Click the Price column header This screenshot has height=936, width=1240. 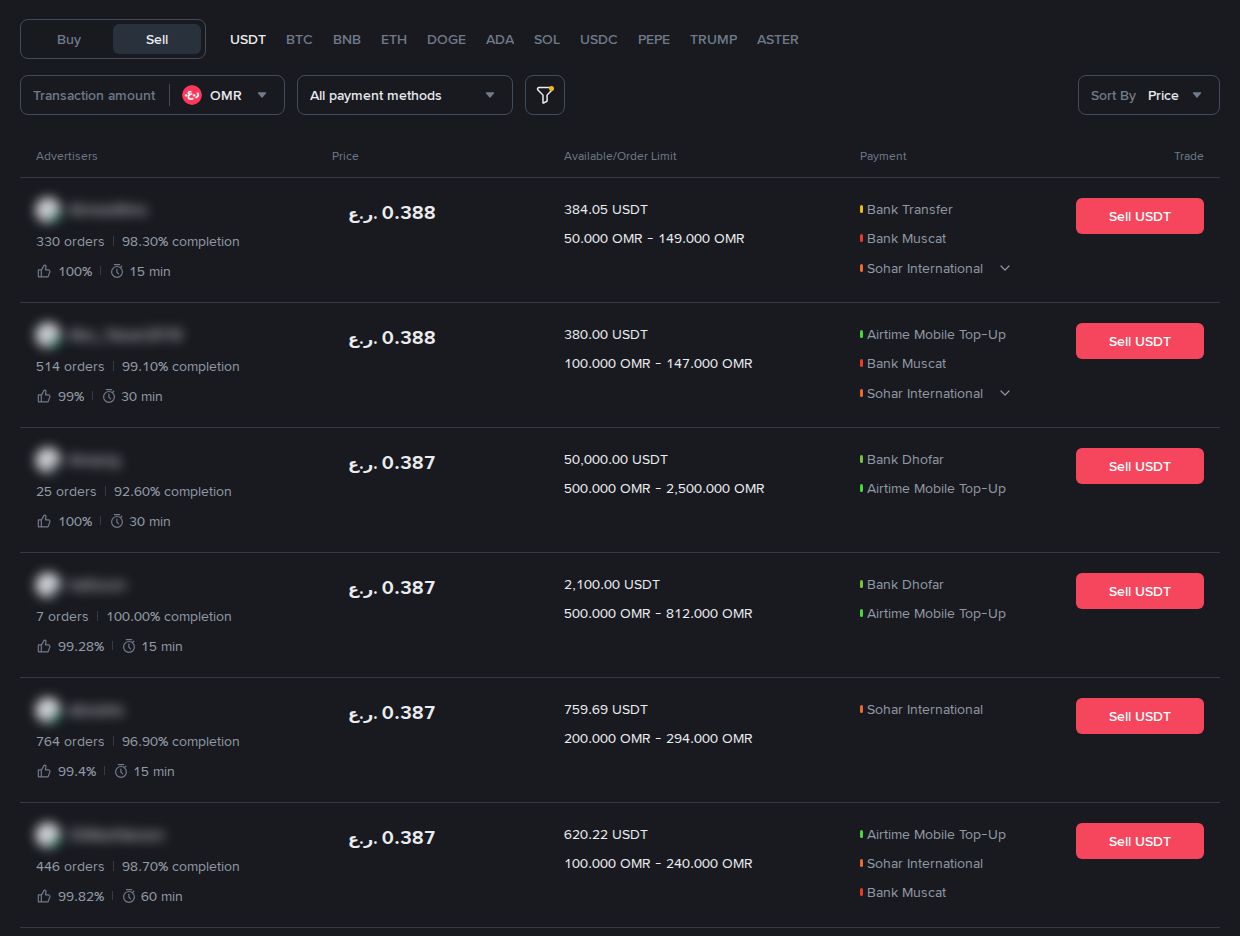(x=345, y=156)
